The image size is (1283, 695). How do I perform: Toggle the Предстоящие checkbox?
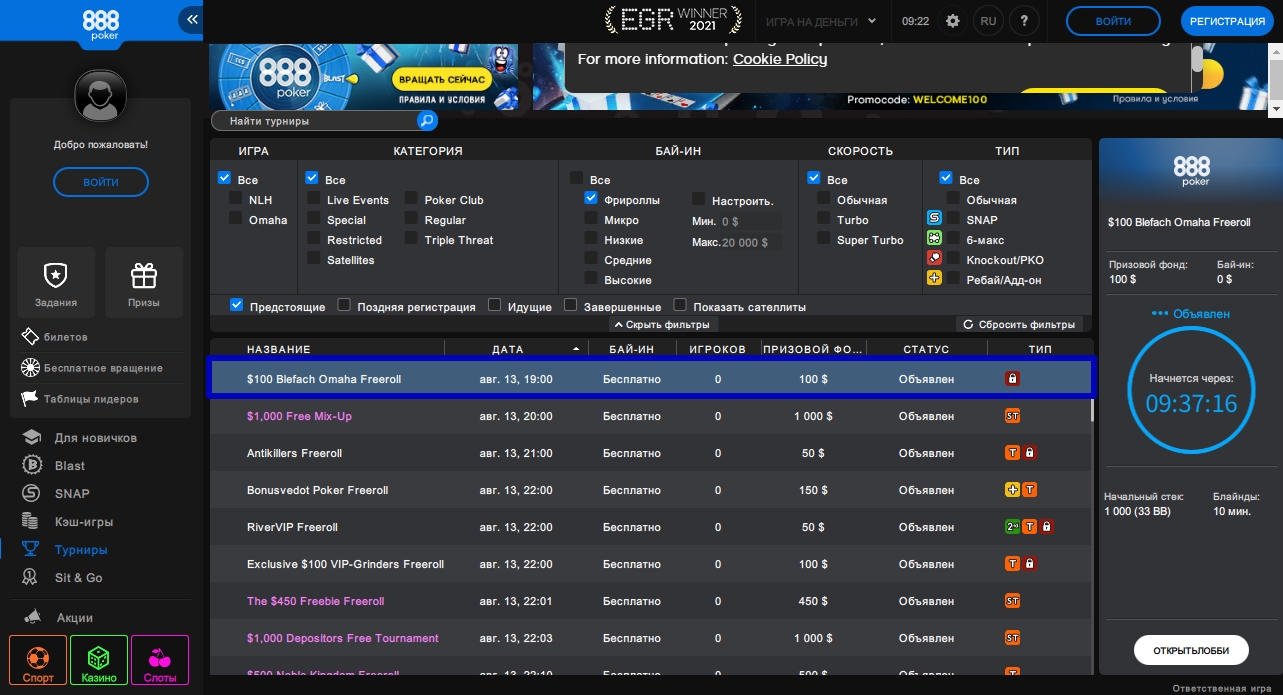(237, 305)
